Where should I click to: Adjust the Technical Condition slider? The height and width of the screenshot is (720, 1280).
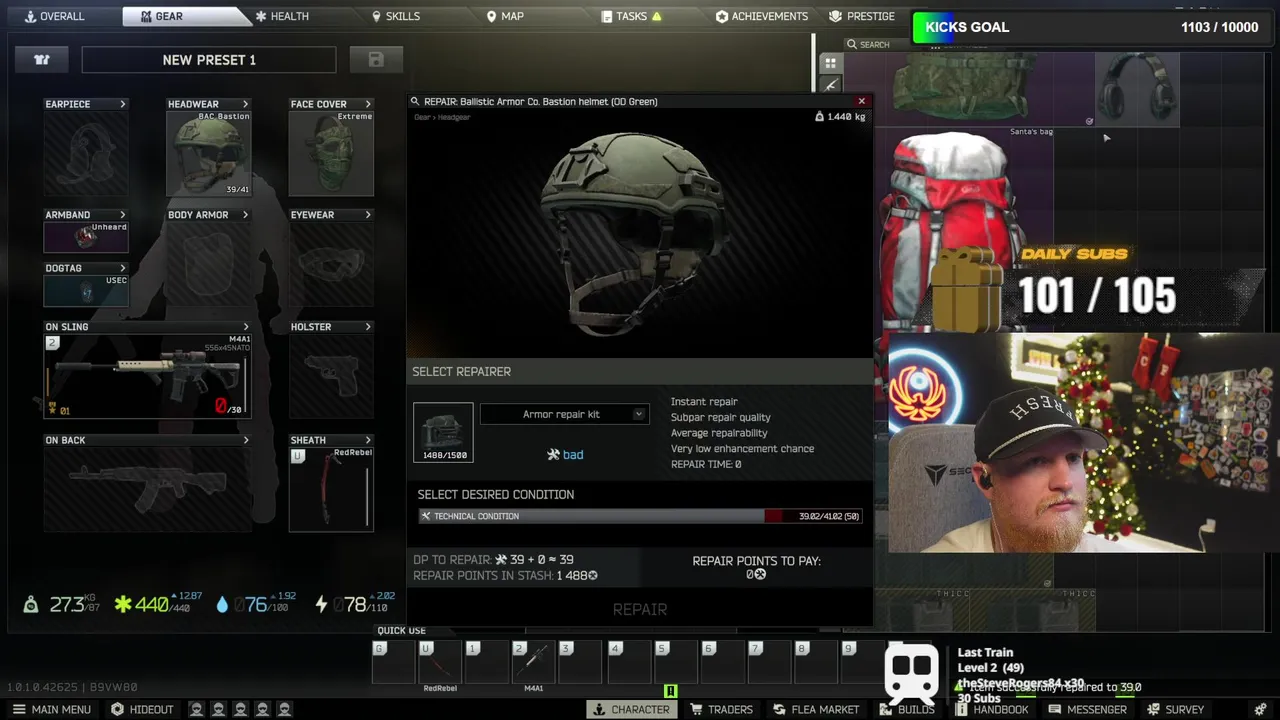pyautogui.click(x=640, y=516)
